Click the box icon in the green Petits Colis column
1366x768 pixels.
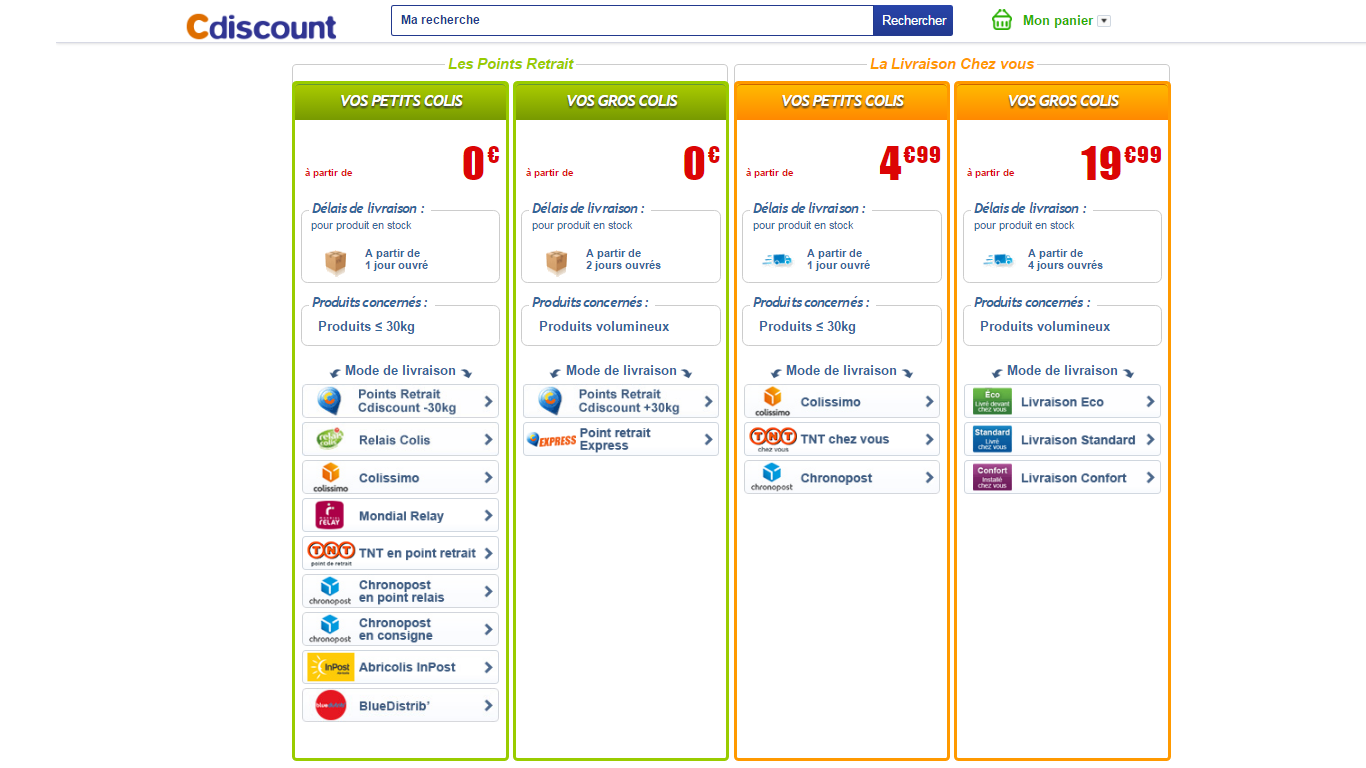pyautogui.click(x=335, y=262)
